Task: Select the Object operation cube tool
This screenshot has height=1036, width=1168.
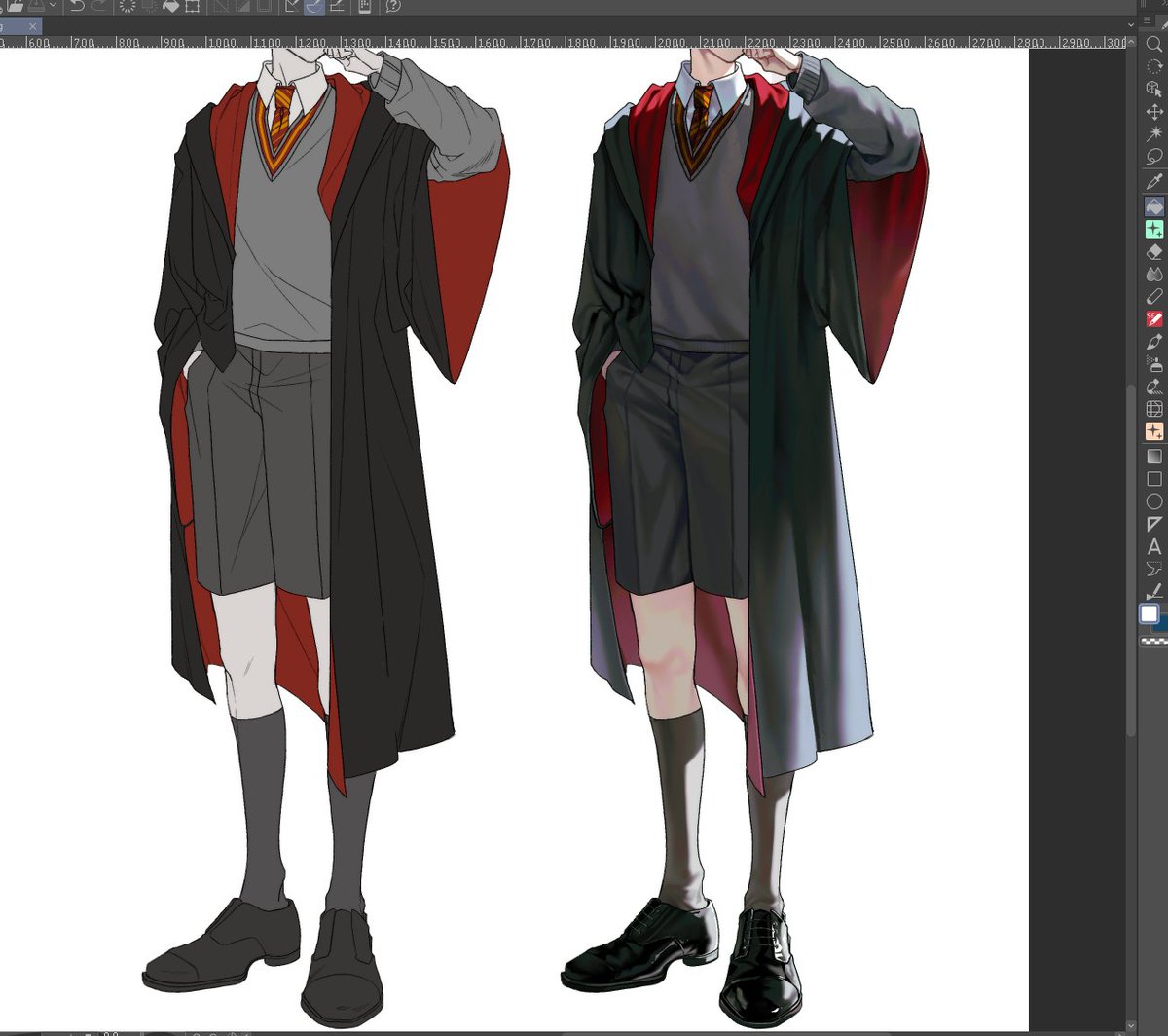Action: point(1154,89)
